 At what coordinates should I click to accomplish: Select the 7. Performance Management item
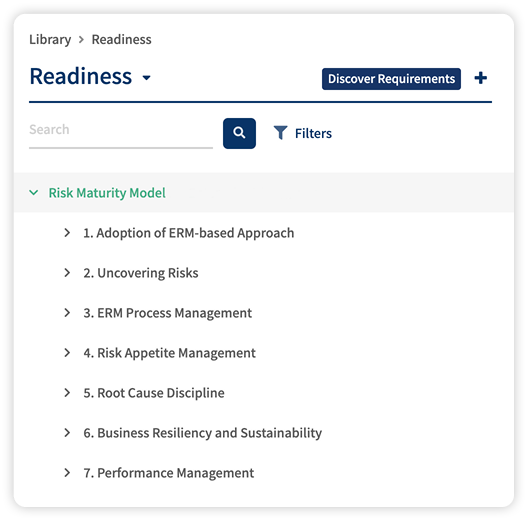coord(169,473)
